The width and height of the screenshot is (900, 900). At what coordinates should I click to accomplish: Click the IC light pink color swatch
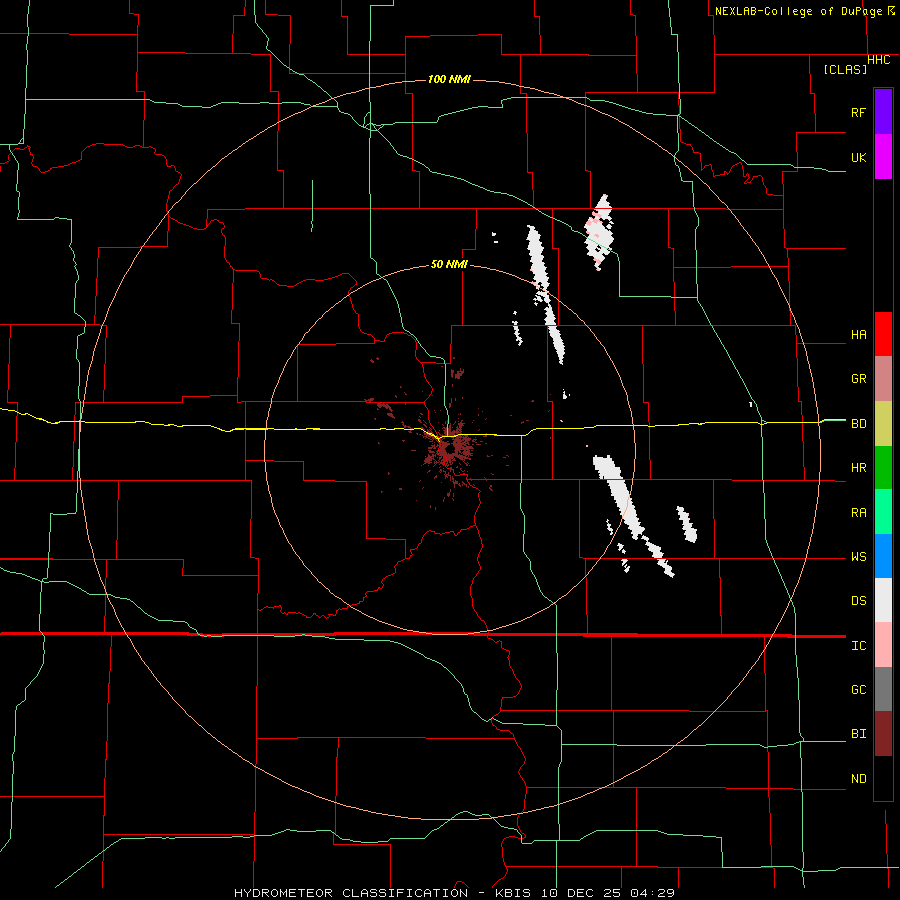coord(883,645)
